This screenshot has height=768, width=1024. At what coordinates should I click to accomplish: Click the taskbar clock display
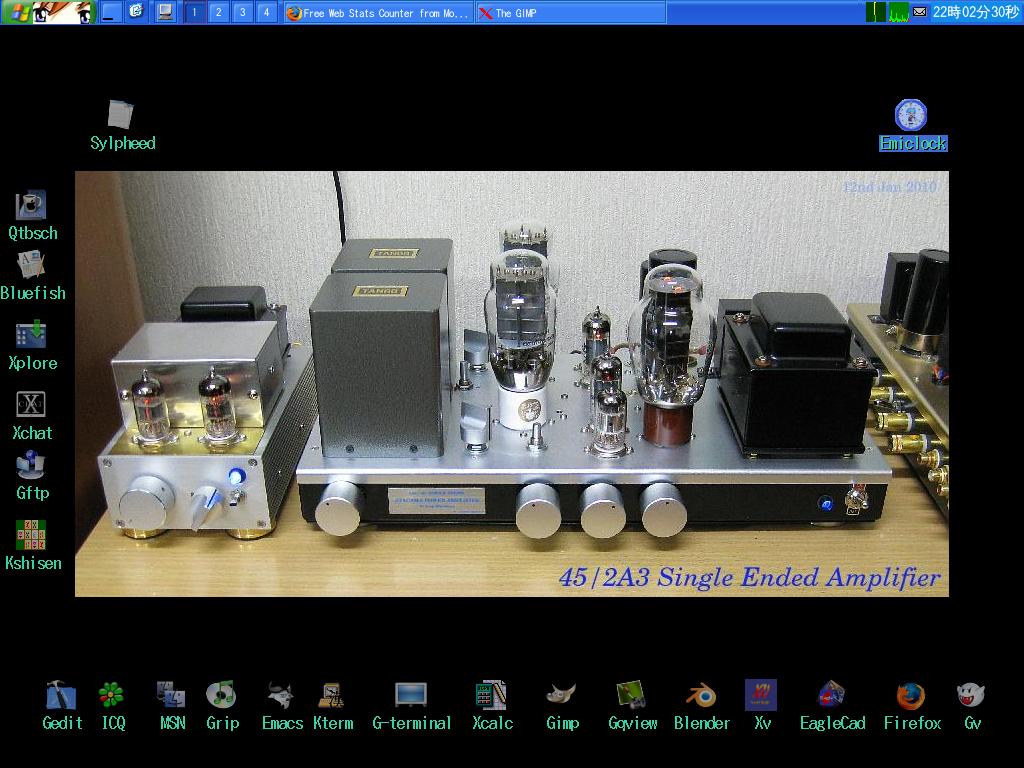tap(975, 12)
